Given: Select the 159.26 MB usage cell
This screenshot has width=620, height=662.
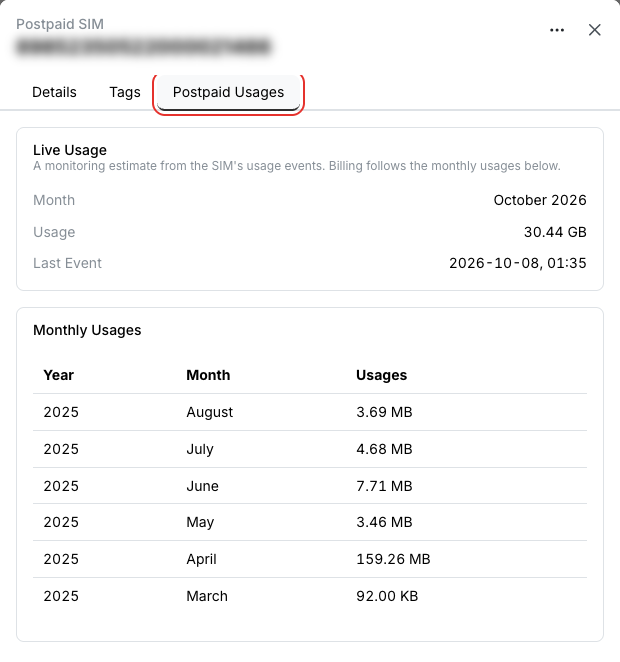Looking at the screenshot, I should coord(393,559).
